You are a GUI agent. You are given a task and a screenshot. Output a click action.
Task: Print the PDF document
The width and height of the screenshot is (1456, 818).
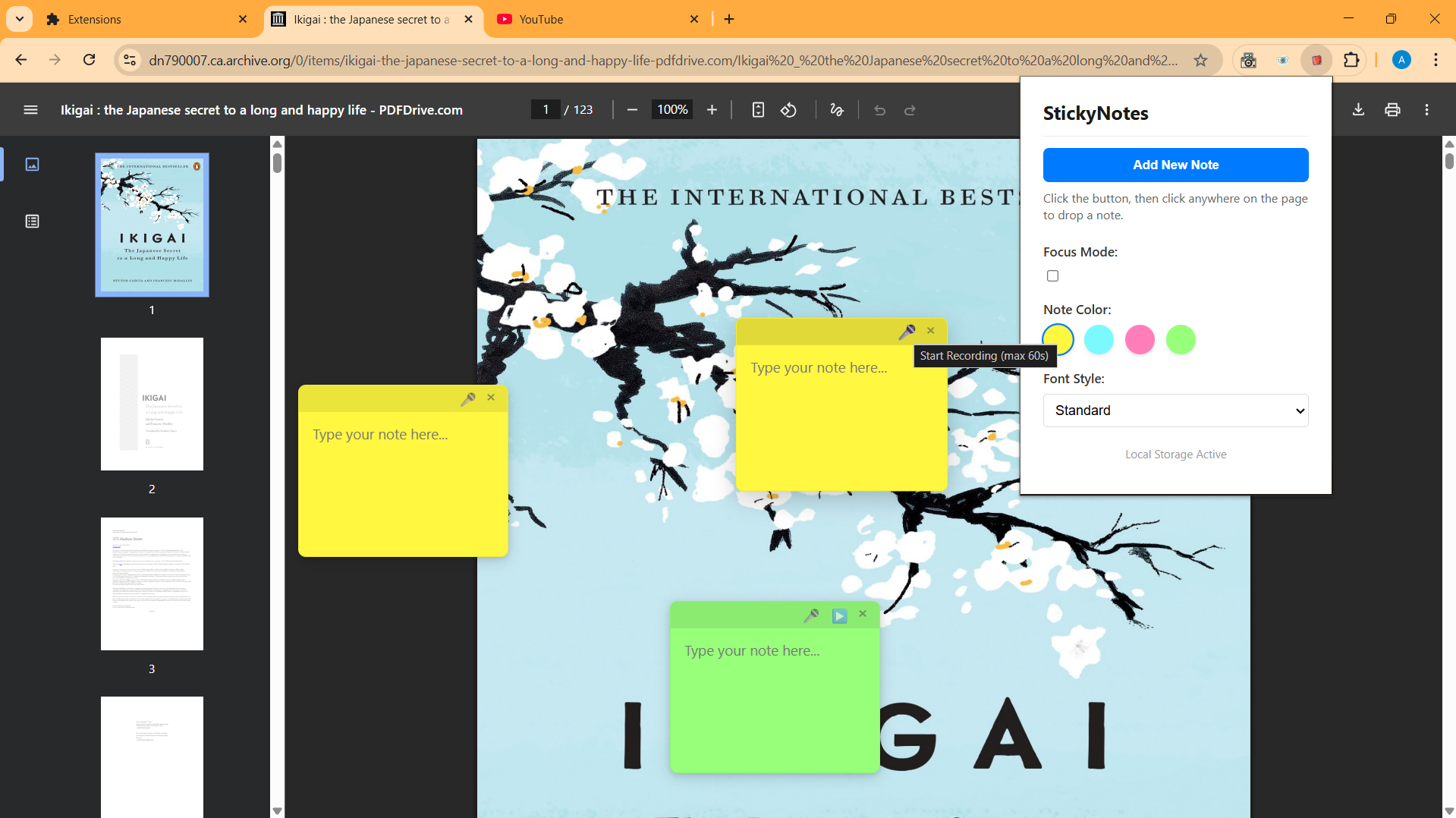pyautogui.click(x=1392, y=110)
